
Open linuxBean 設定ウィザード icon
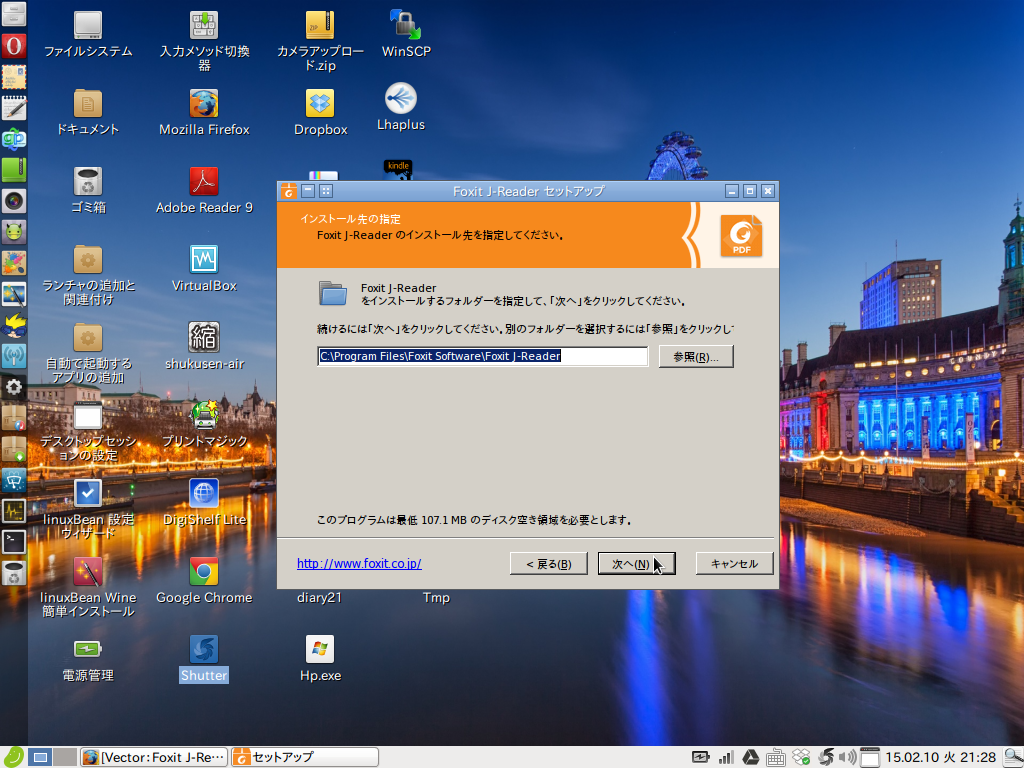tap(88, 493)
